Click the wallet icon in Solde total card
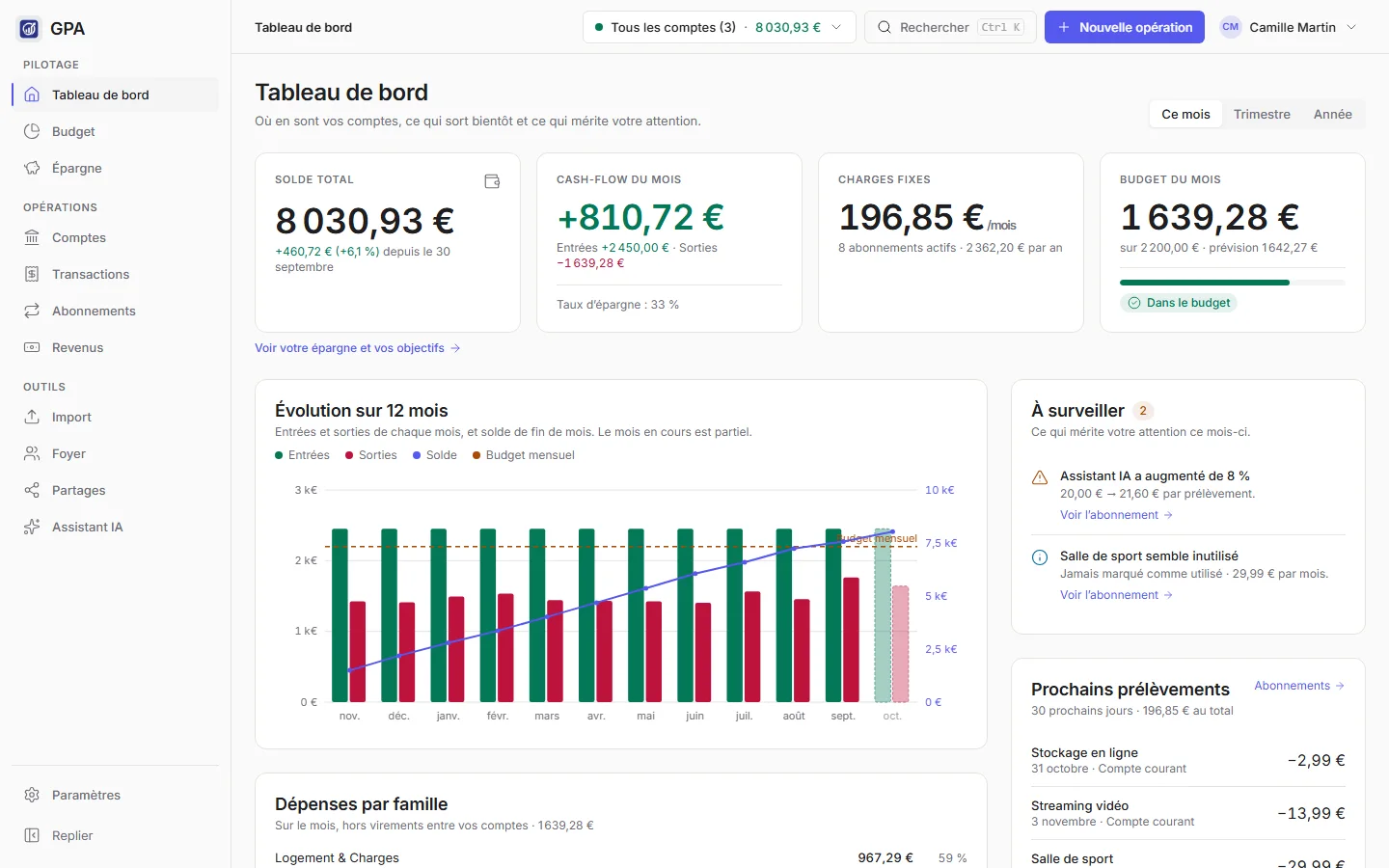1389x868 pixels. 492,180
